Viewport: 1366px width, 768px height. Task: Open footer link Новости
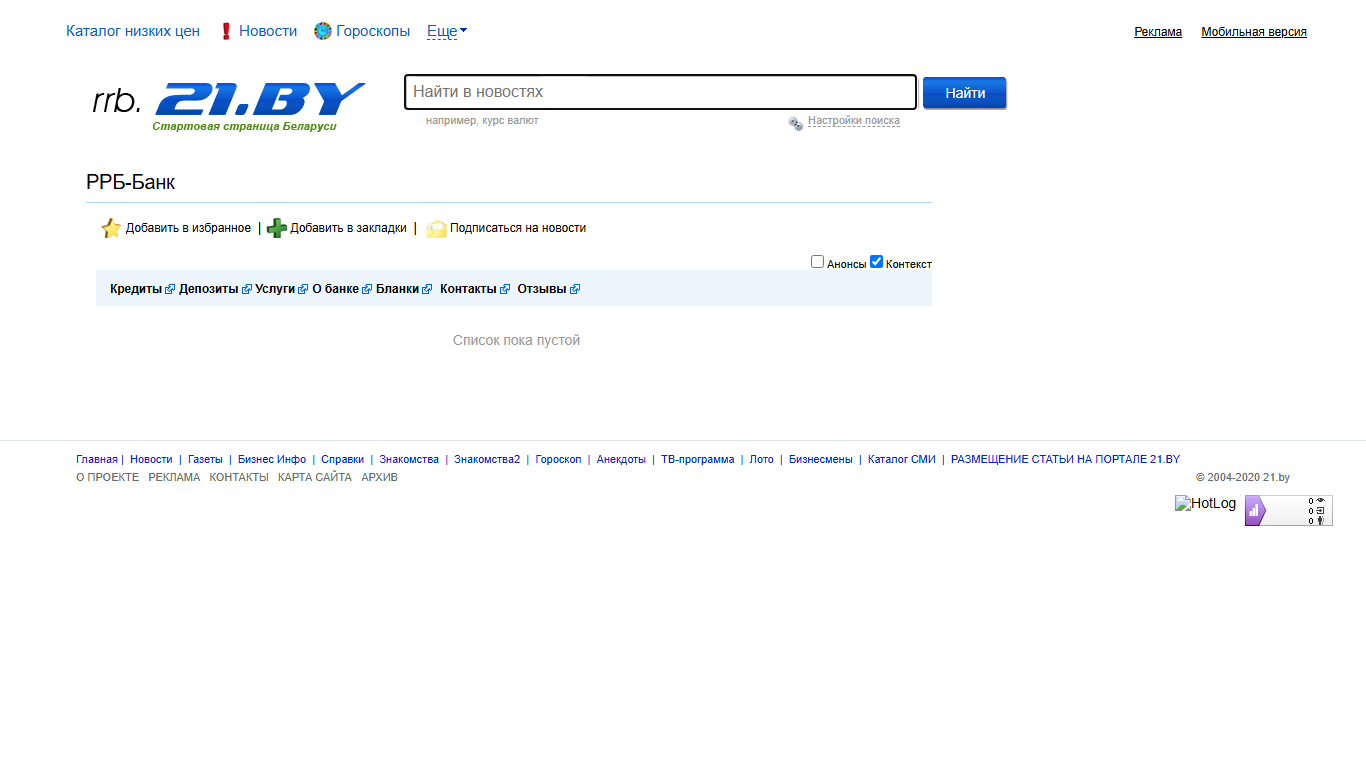[151, 460]
